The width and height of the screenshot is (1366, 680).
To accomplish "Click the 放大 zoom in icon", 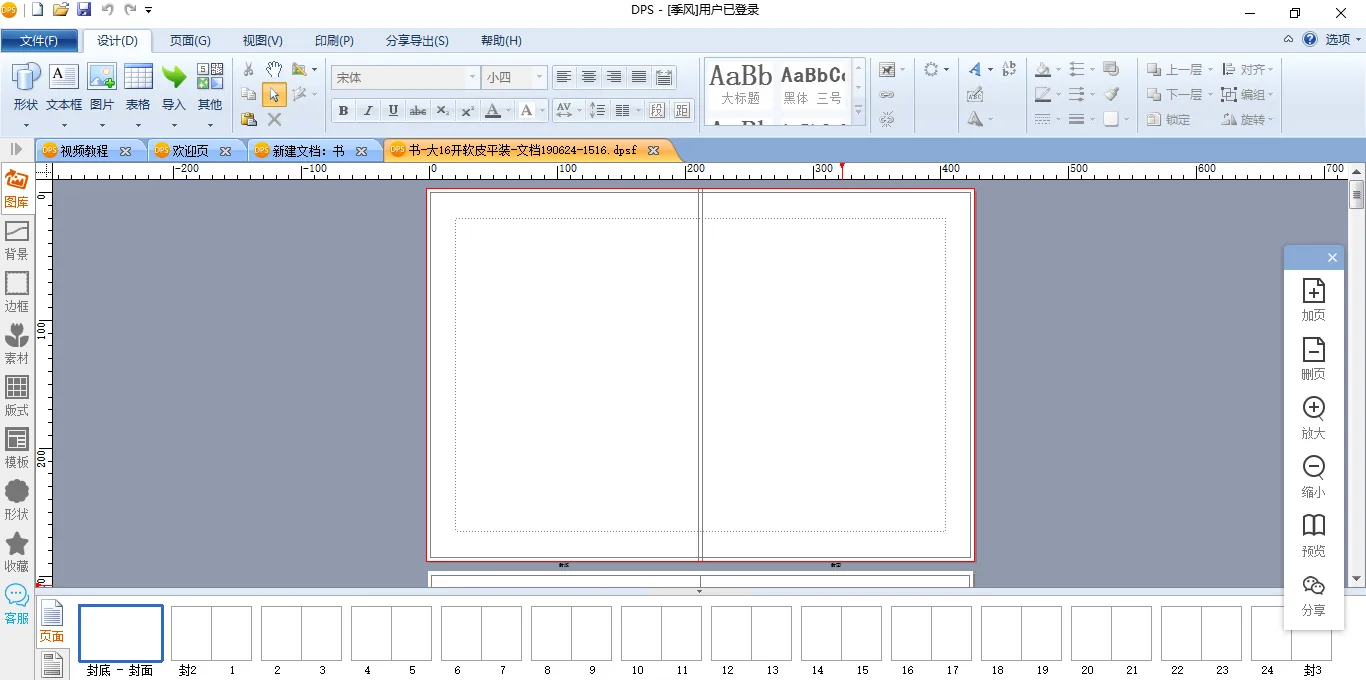I will point(1313,417).
